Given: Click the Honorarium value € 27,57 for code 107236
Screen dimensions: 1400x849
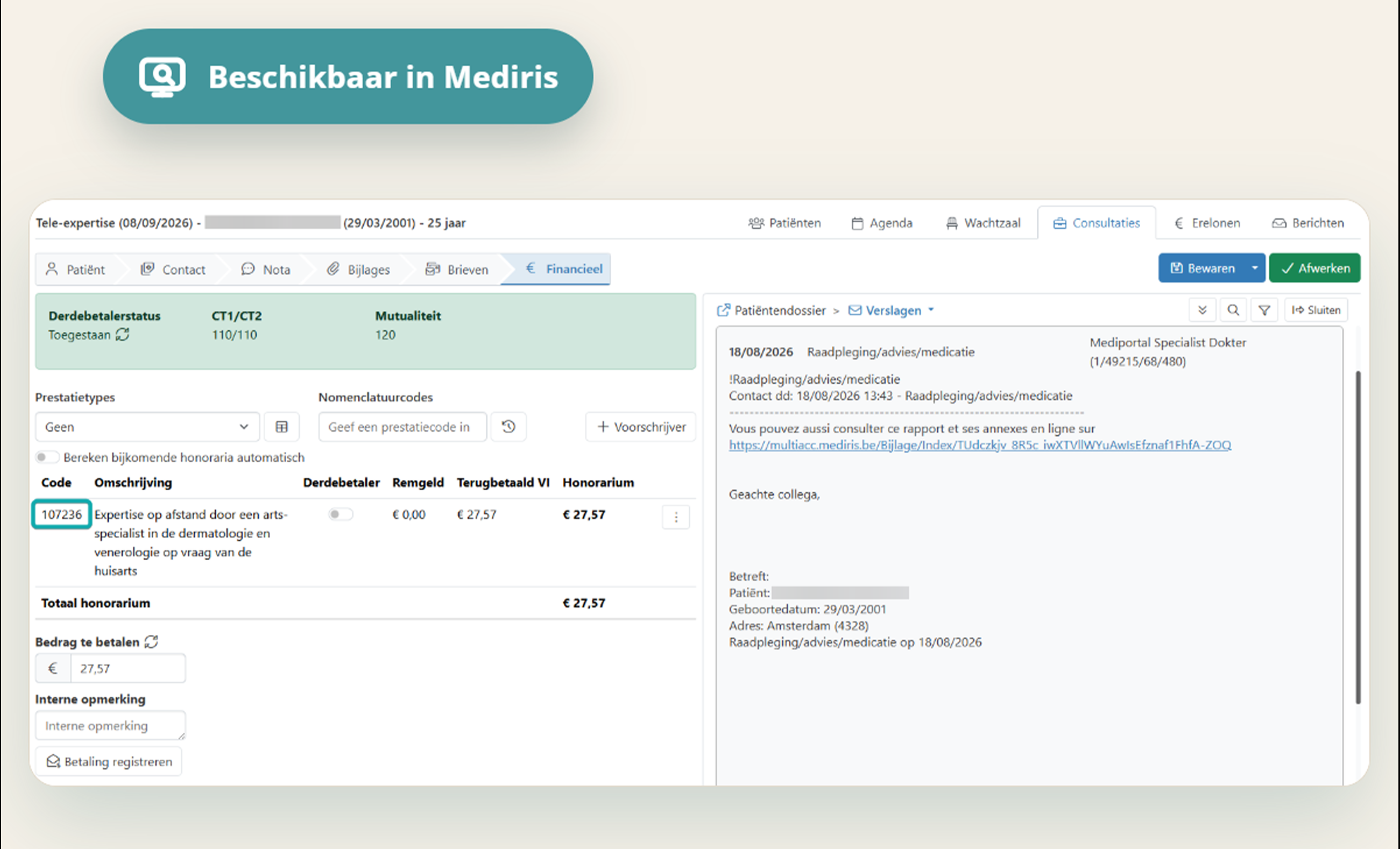Looking at the screenshot, I should (x=584, y=514).
